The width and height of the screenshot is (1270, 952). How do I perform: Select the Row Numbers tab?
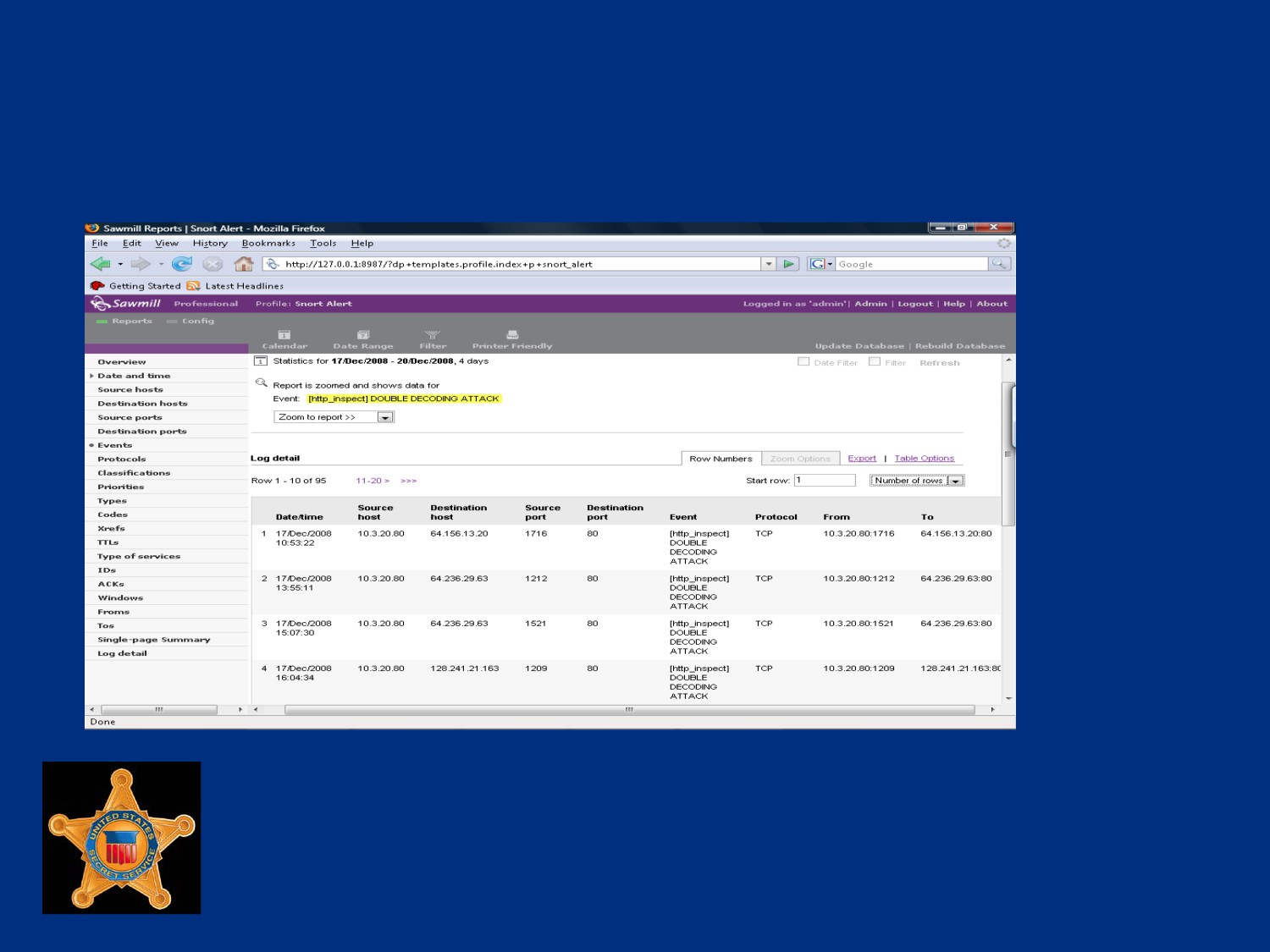coord(721,459)
